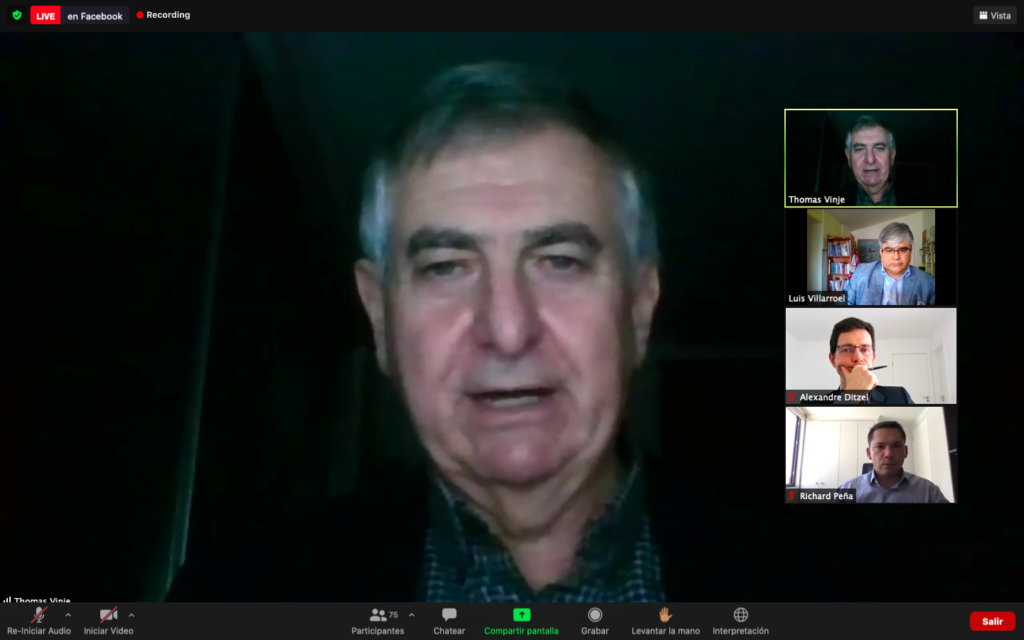The width and height of the screenshot is (1024, 640).
Task: Expand video options arrow beside camera
Action: point(131,615)
